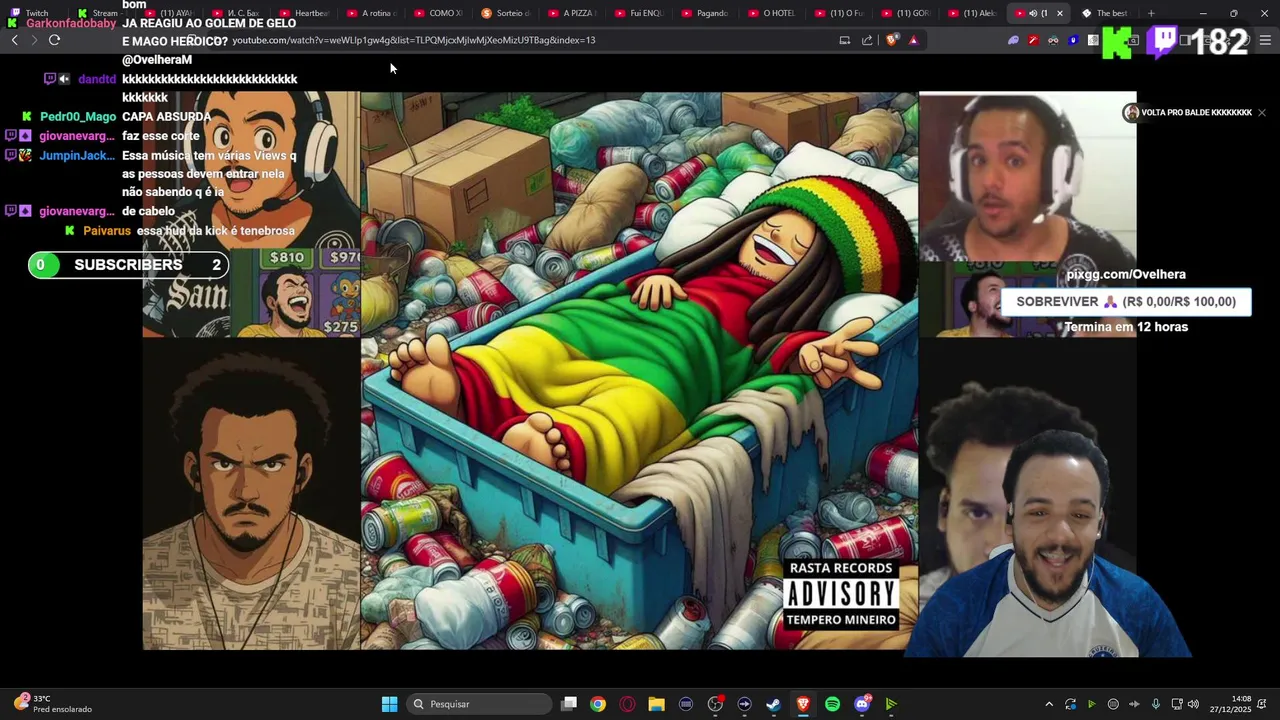Open Steam from the taskbar
The height and width of the screenshot is (720, 1280).
773,704
